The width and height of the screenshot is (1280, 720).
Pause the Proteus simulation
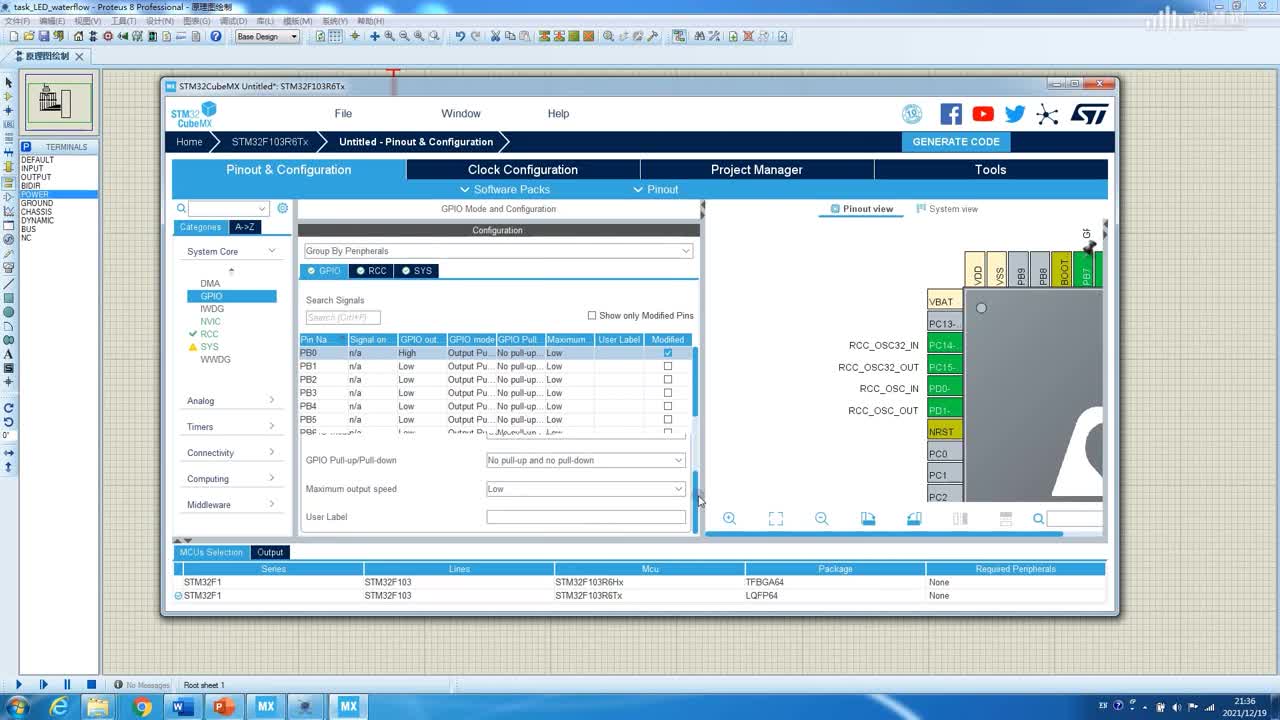pyautogui.click(x=67, y=685)
